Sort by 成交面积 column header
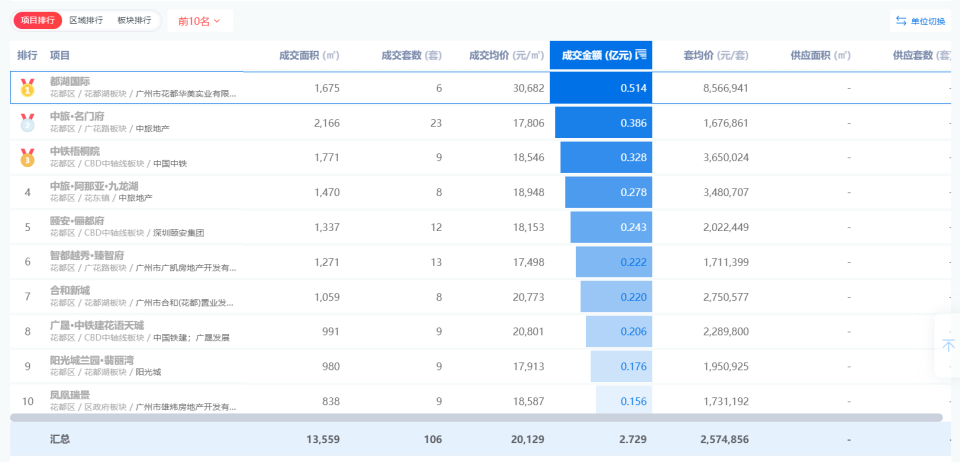 [x=311, y=55]
